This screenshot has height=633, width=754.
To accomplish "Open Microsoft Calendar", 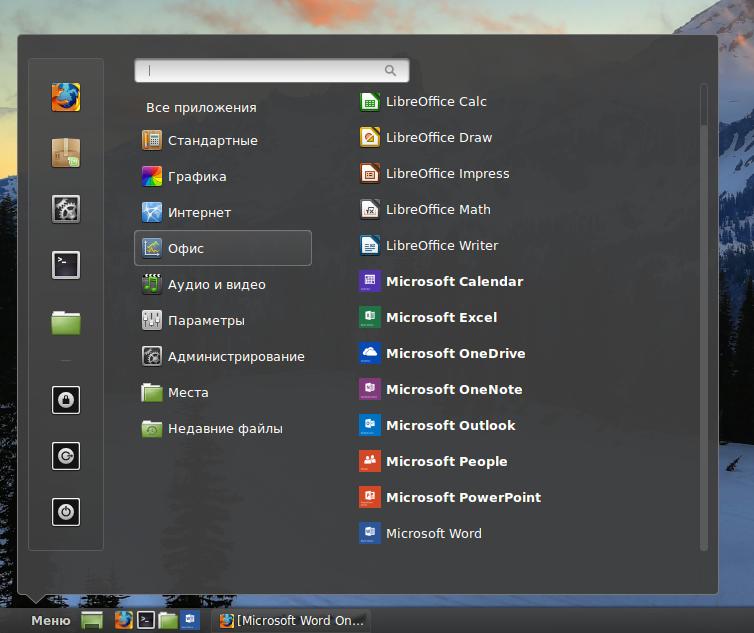I will coord(441,281).
